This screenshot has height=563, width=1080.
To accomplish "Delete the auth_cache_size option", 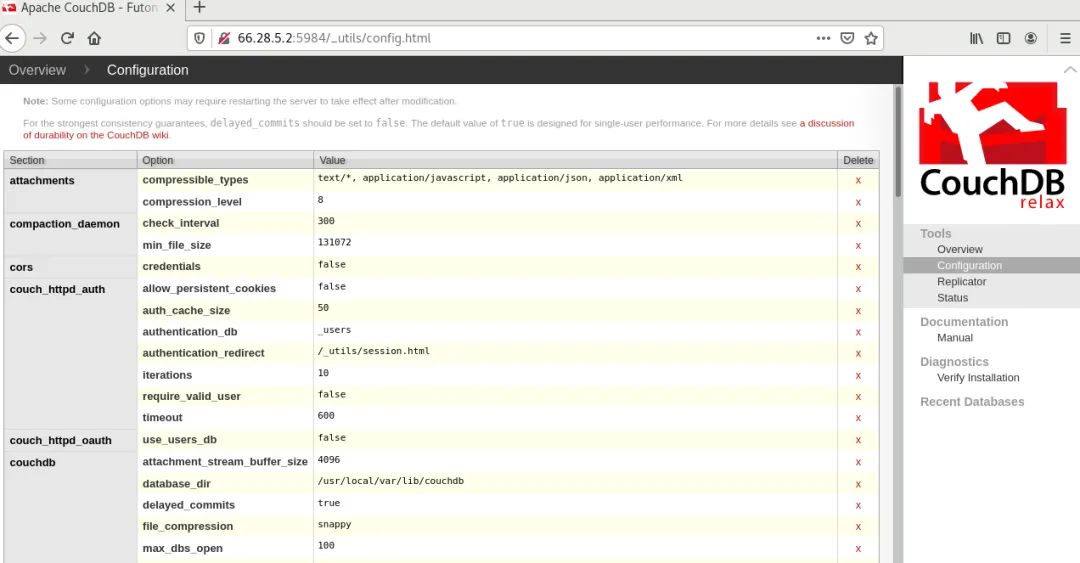I will 858,311.
